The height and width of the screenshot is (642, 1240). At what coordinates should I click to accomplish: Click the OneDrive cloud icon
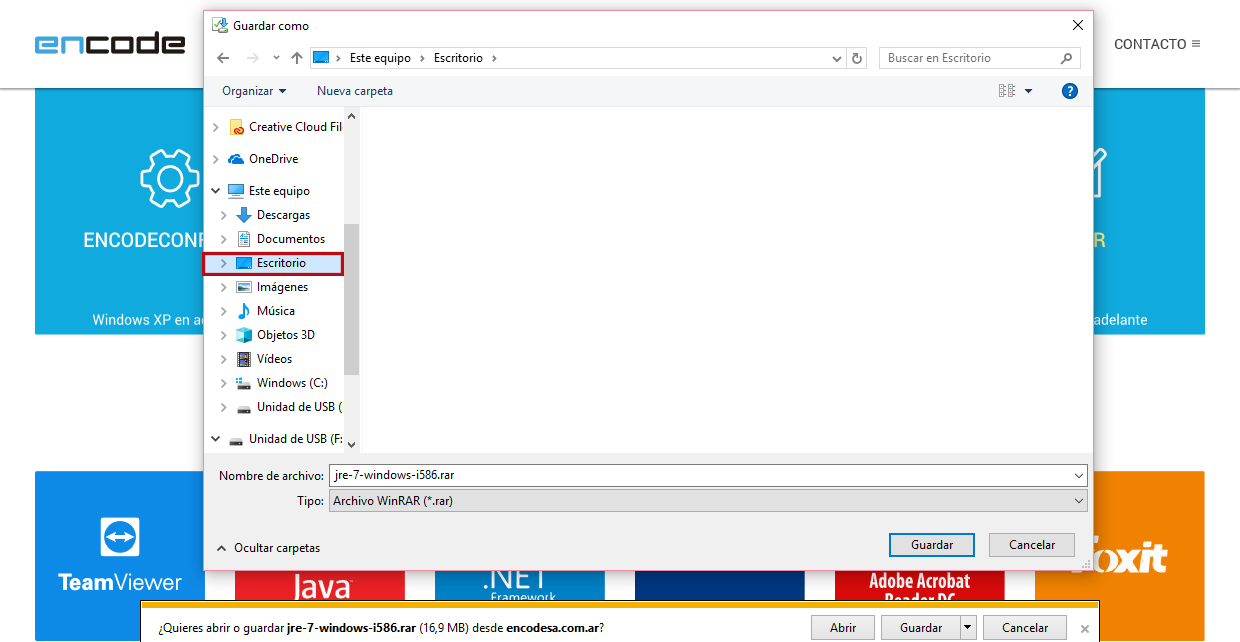pos(236,159)
